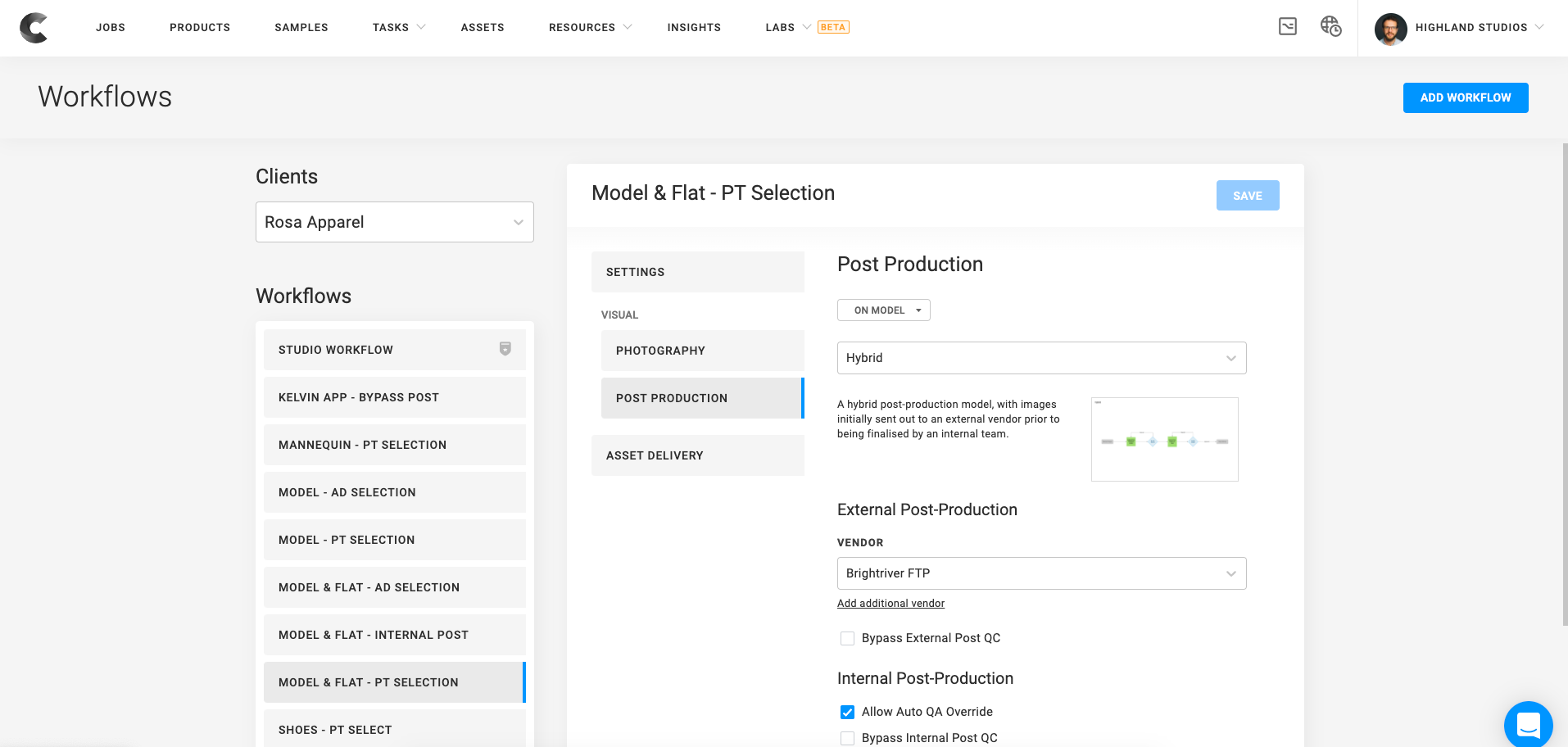Open the Brightriver FTP vendor dropdown
Viewport: 1568px width, 747px height.
(1041, 573)
